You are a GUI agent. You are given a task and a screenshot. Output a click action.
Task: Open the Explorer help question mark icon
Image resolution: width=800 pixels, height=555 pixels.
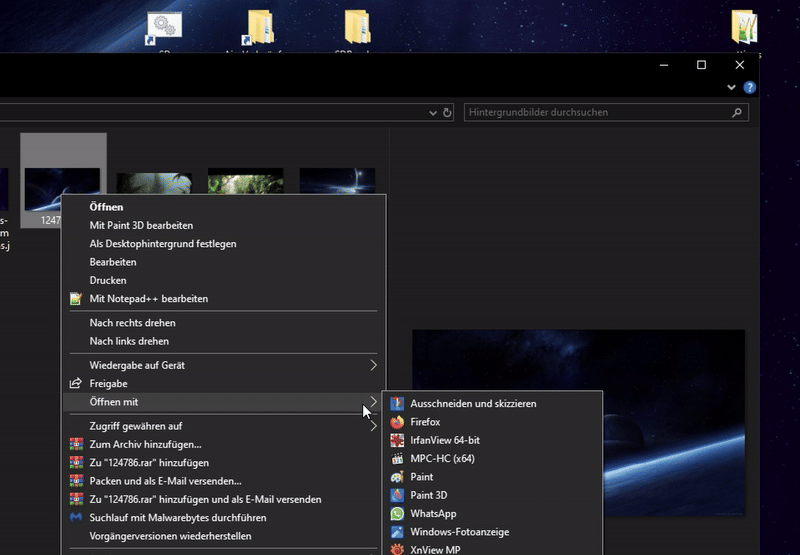[x=750, y=88]
